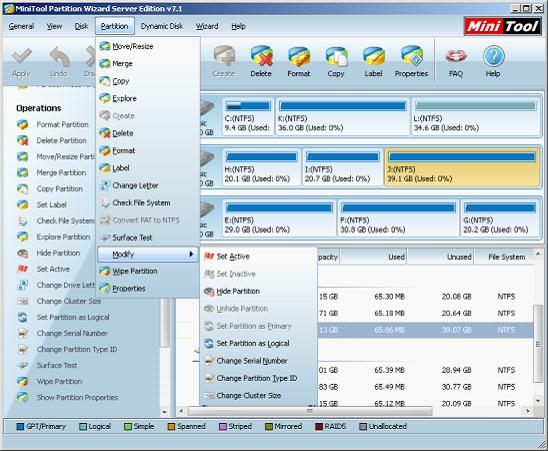Choose Merge in the Partition menu

122,64
